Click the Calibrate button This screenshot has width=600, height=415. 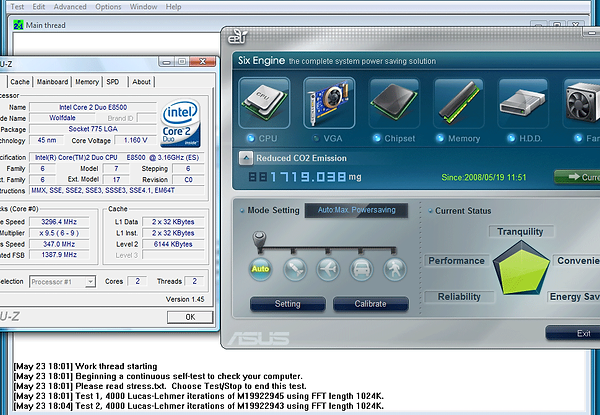click(x=370, y=304)
